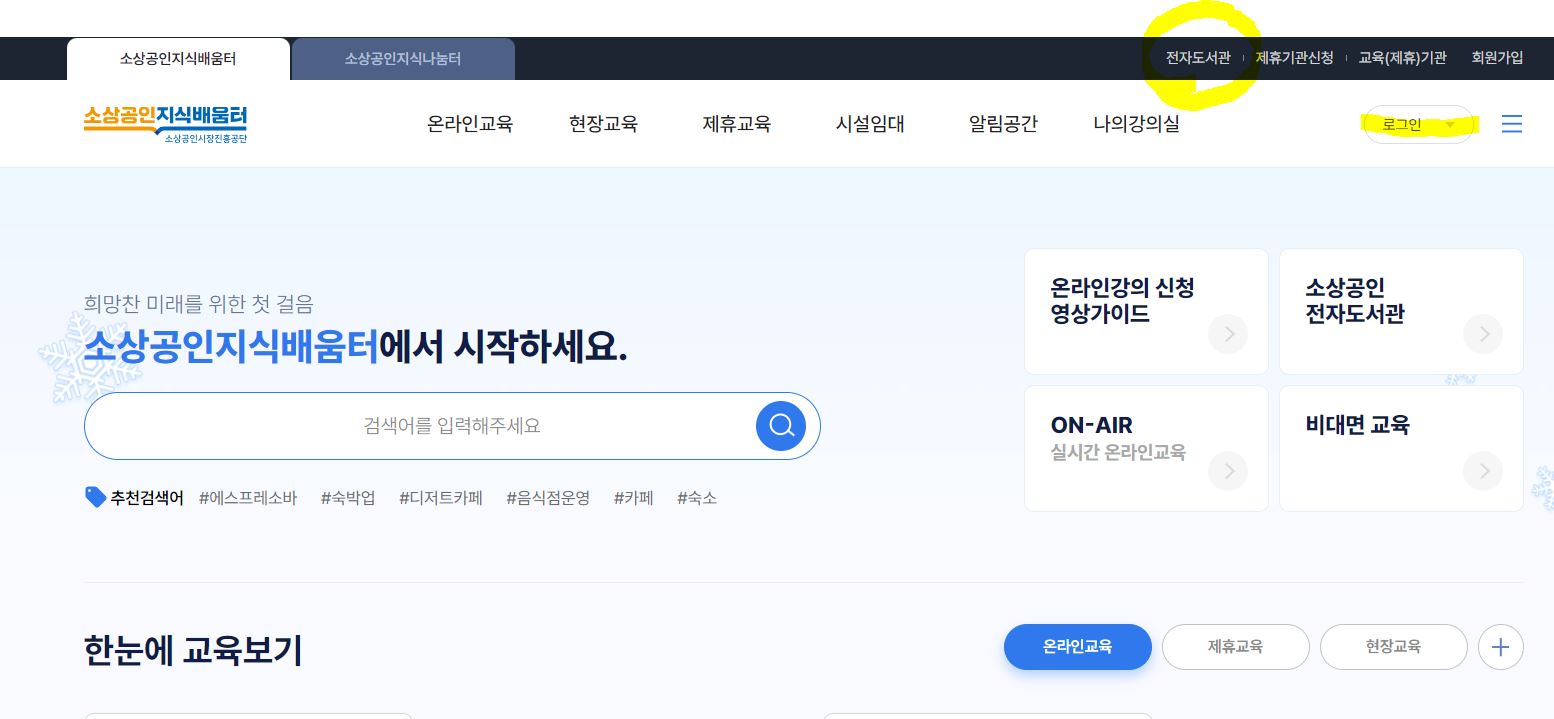Click the plus expander next to education filters
1554x719 pixels.
point(1500,647)
